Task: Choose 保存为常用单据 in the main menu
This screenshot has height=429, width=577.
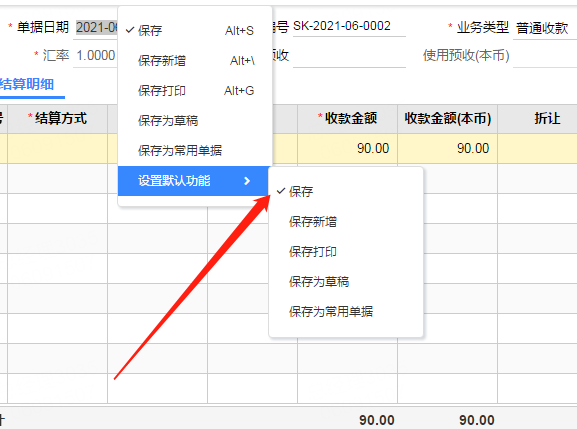Action: point(196,150)
